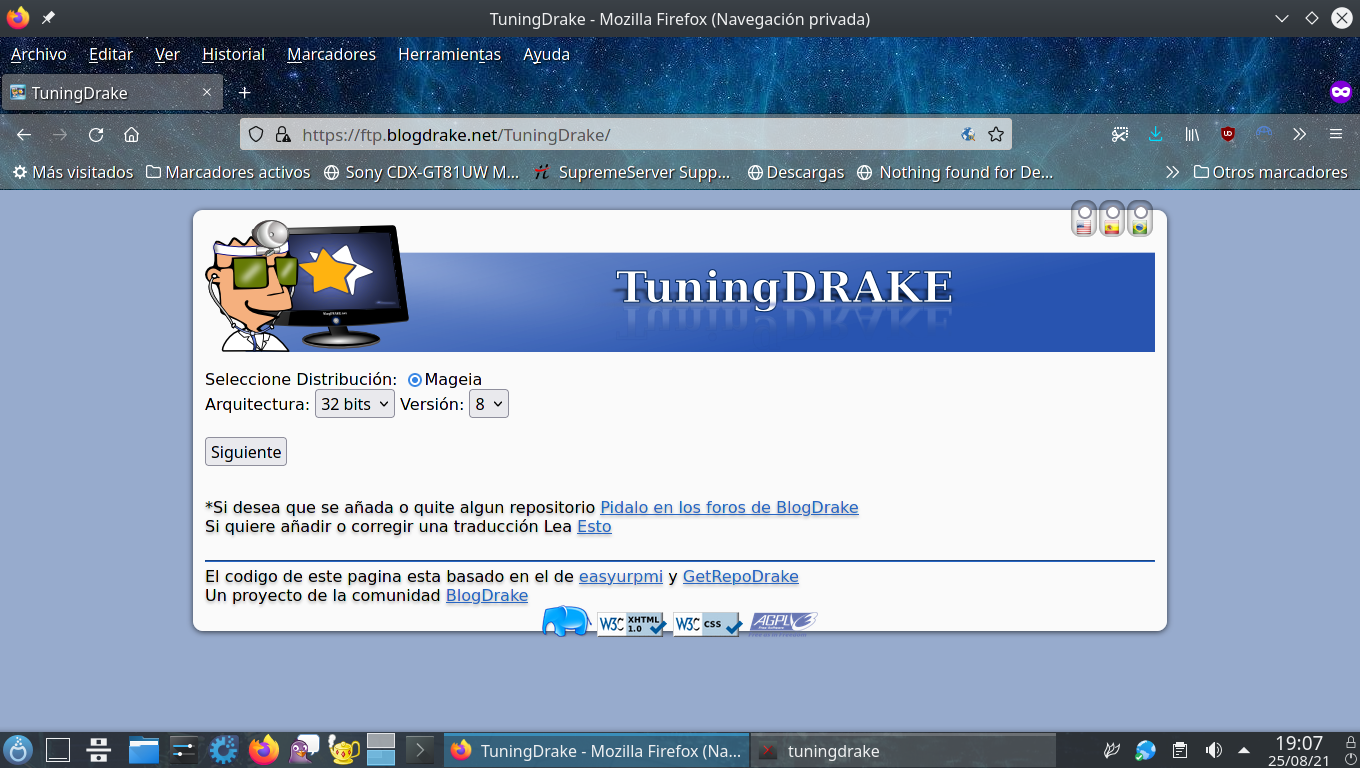Image resolution: width=1360 pixels, height=768 pixels.
Task: Bookmark this page with the star icon
Action: click(996, 134)
